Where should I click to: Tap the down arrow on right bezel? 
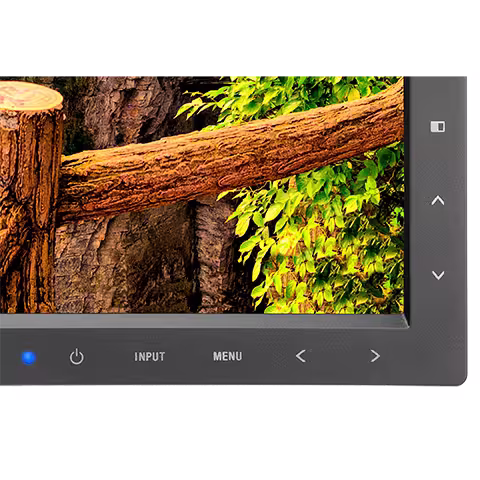[438, 275]
